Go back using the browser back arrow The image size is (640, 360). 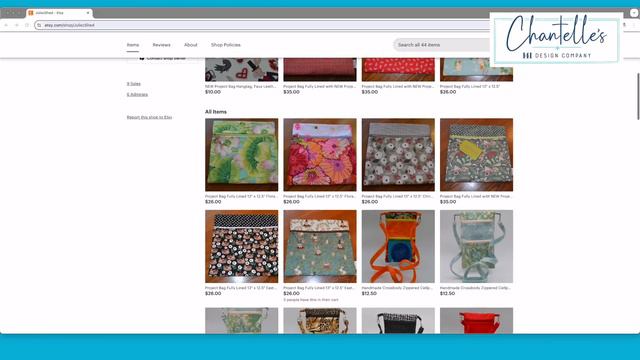pyautogui.click(x=7, y=25)
